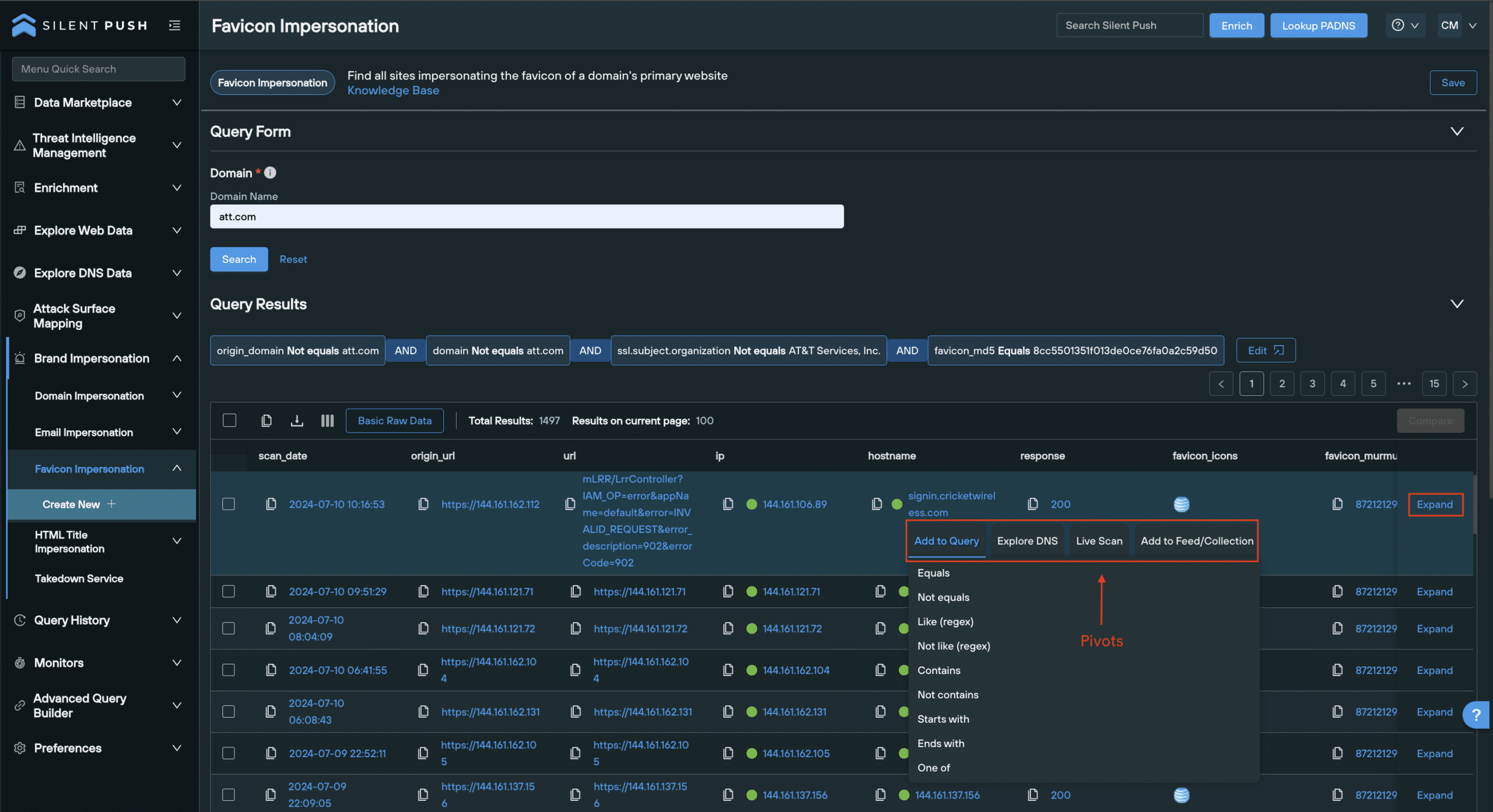Click the Menu Quick Search box

click(99, 69)
